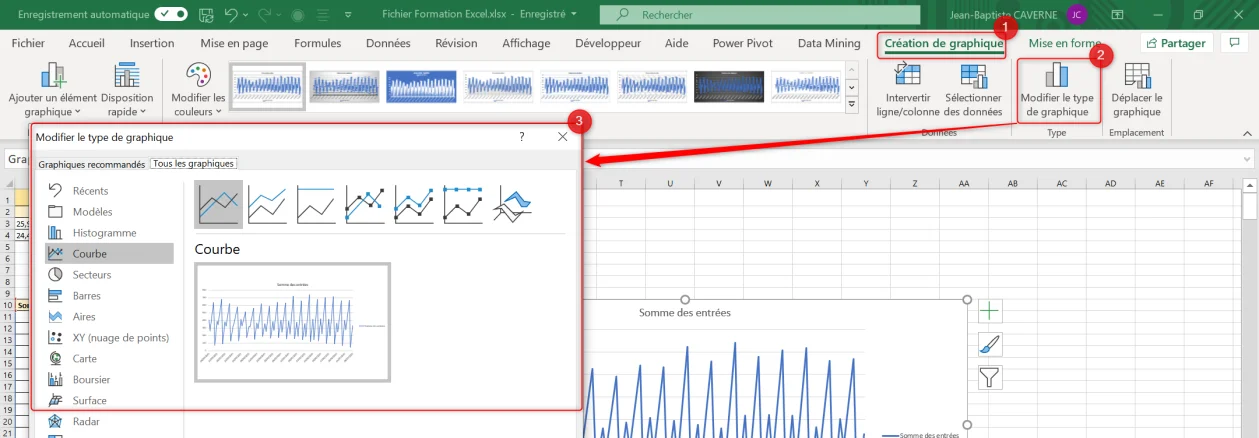The image size is (1259, 438).
Task: Open the JC user account avatar
Action: pos(1076,15)
